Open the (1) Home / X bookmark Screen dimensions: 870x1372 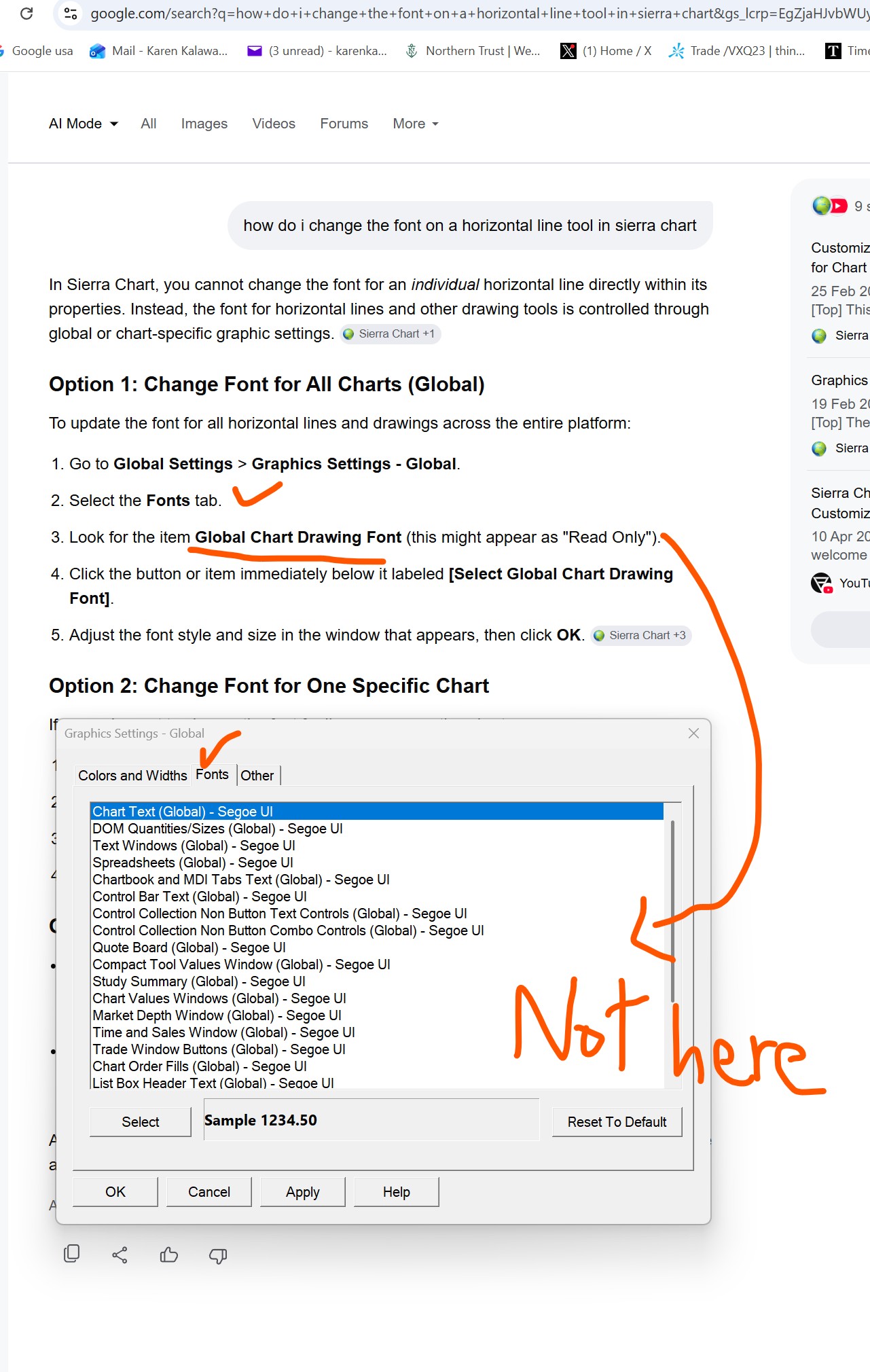(x=606, y=51)
